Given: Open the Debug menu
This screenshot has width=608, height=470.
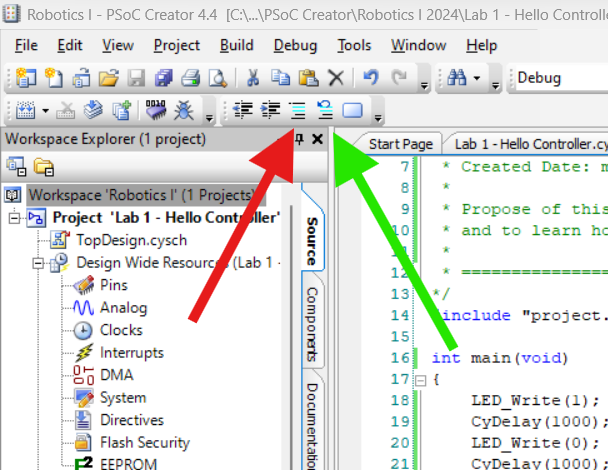Looking at the screenshot, I should (x=295, y=45).
